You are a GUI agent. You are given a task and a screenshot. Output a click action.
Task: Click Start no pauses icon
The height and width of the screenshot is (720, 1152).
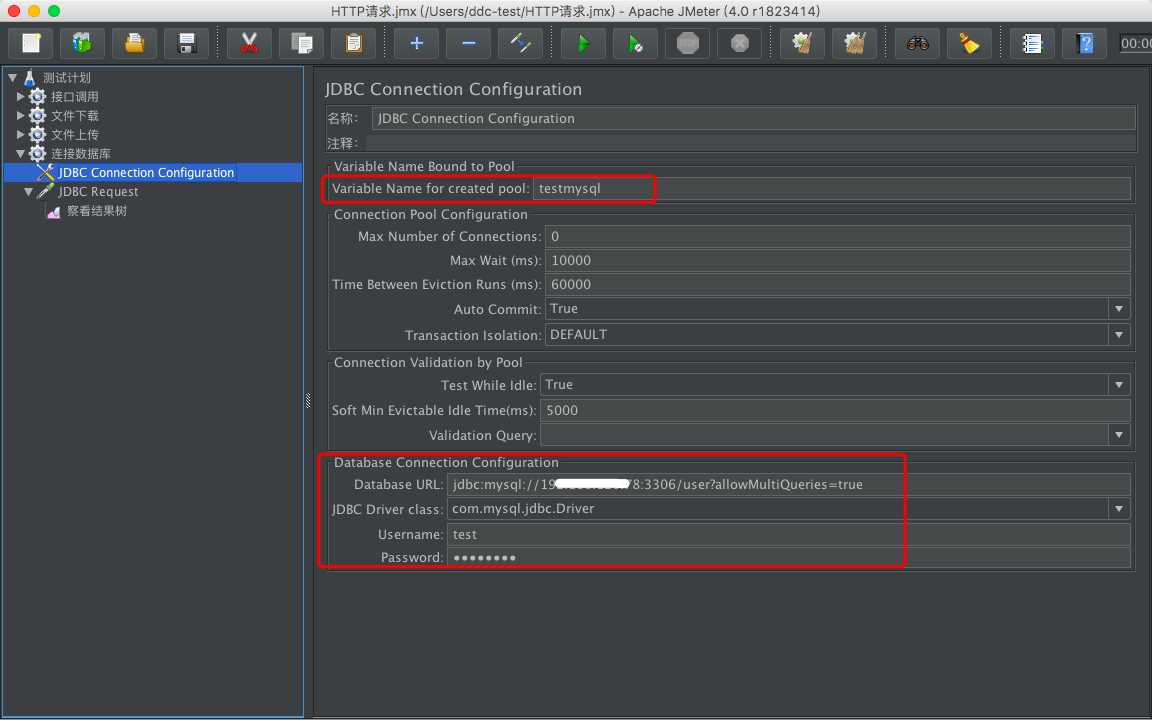tap(636, 43)
